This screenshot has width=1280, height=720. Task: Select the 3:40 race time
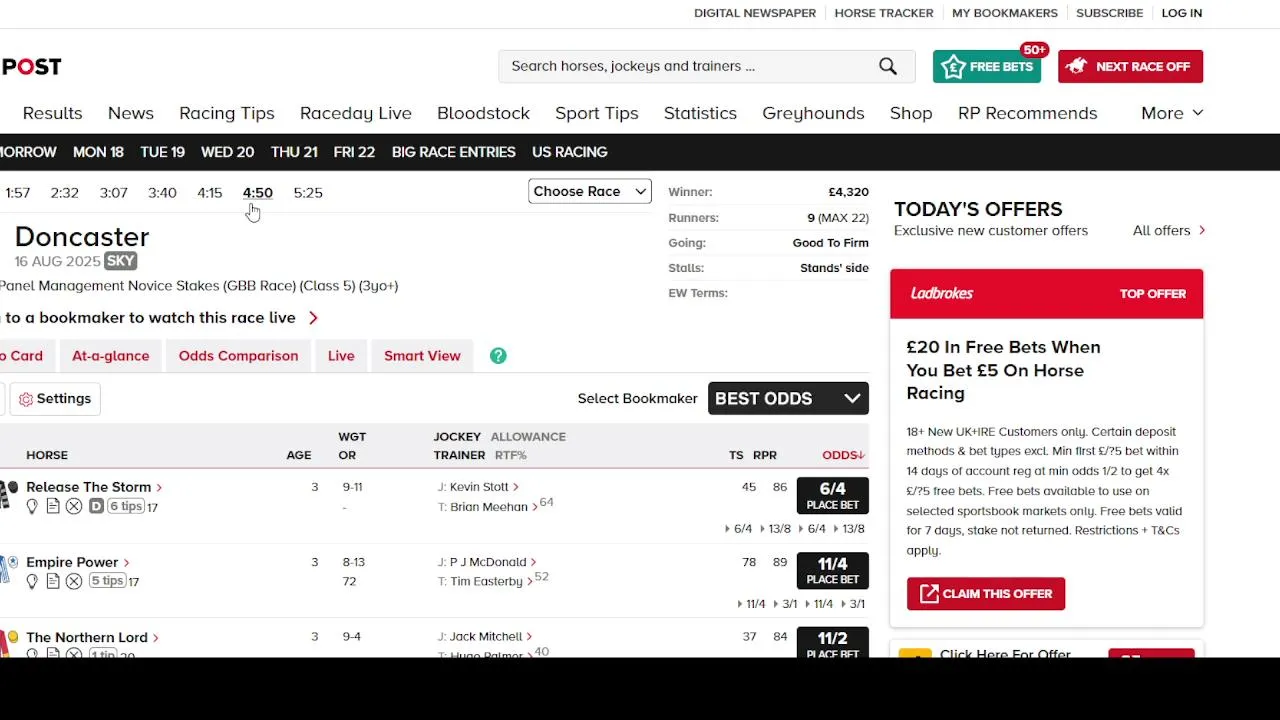(162, 193)
